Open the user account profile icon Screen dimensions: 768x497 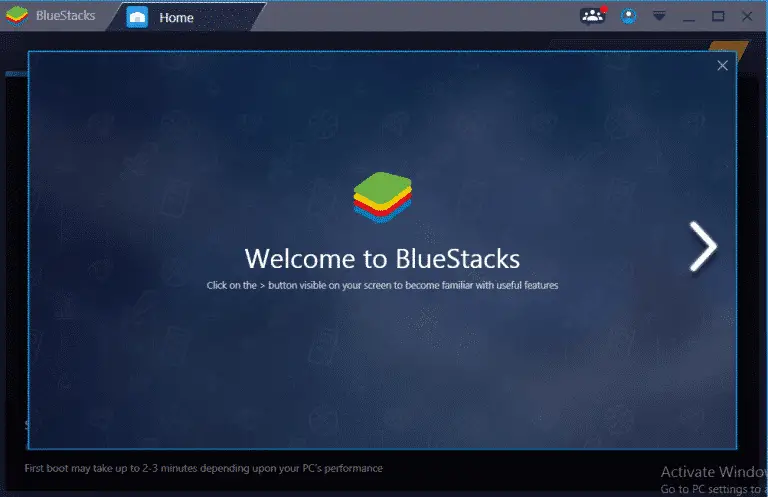(x=628, y=16)
